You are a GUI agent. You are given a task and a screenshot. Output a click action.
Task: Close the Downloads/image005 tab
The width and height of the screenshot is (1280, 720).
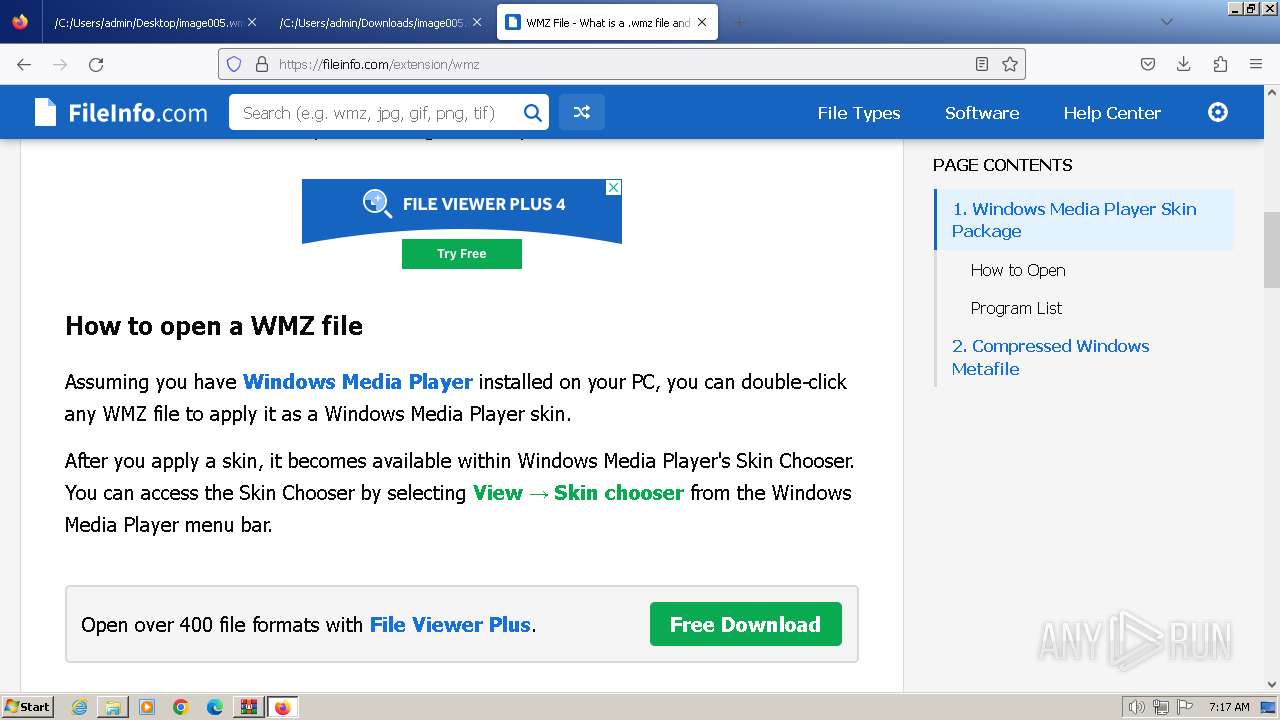coord(477,22)
